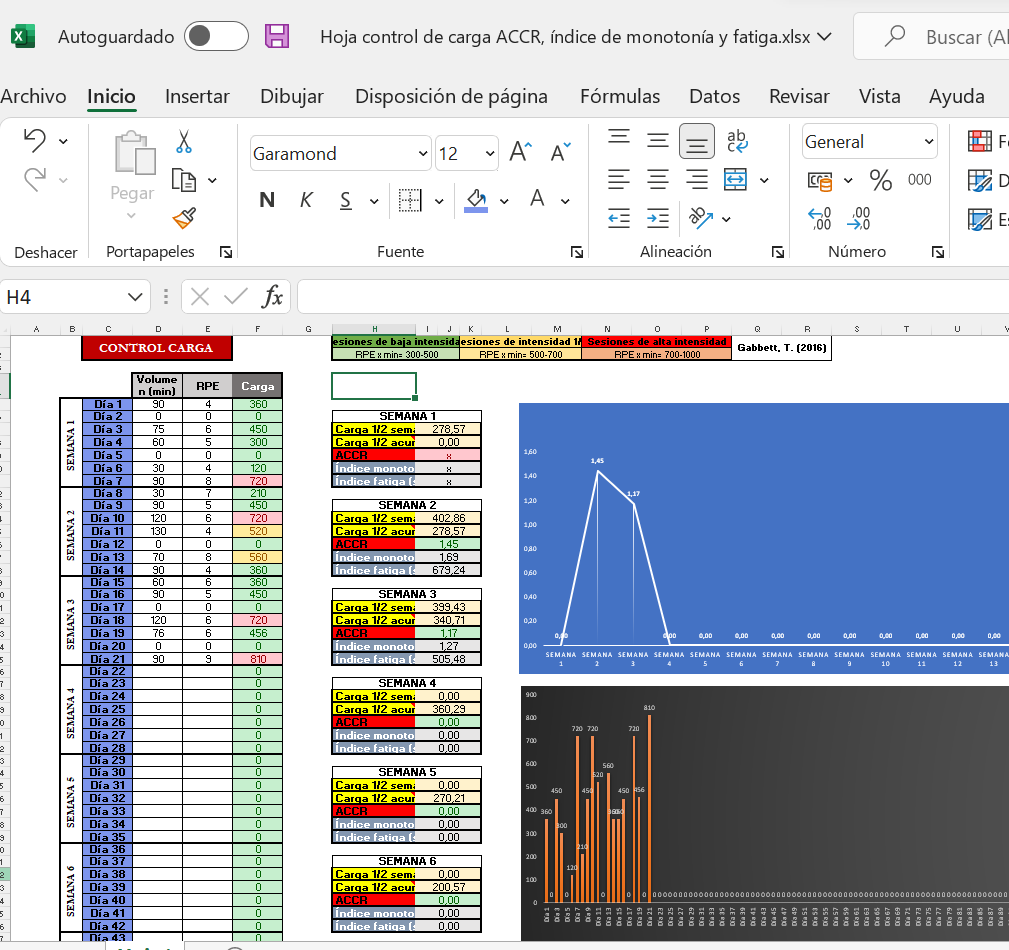The width and height of the screenshot is (1009, 950).
Task: Expand the borders options arrow
Action: click(439, 201)
